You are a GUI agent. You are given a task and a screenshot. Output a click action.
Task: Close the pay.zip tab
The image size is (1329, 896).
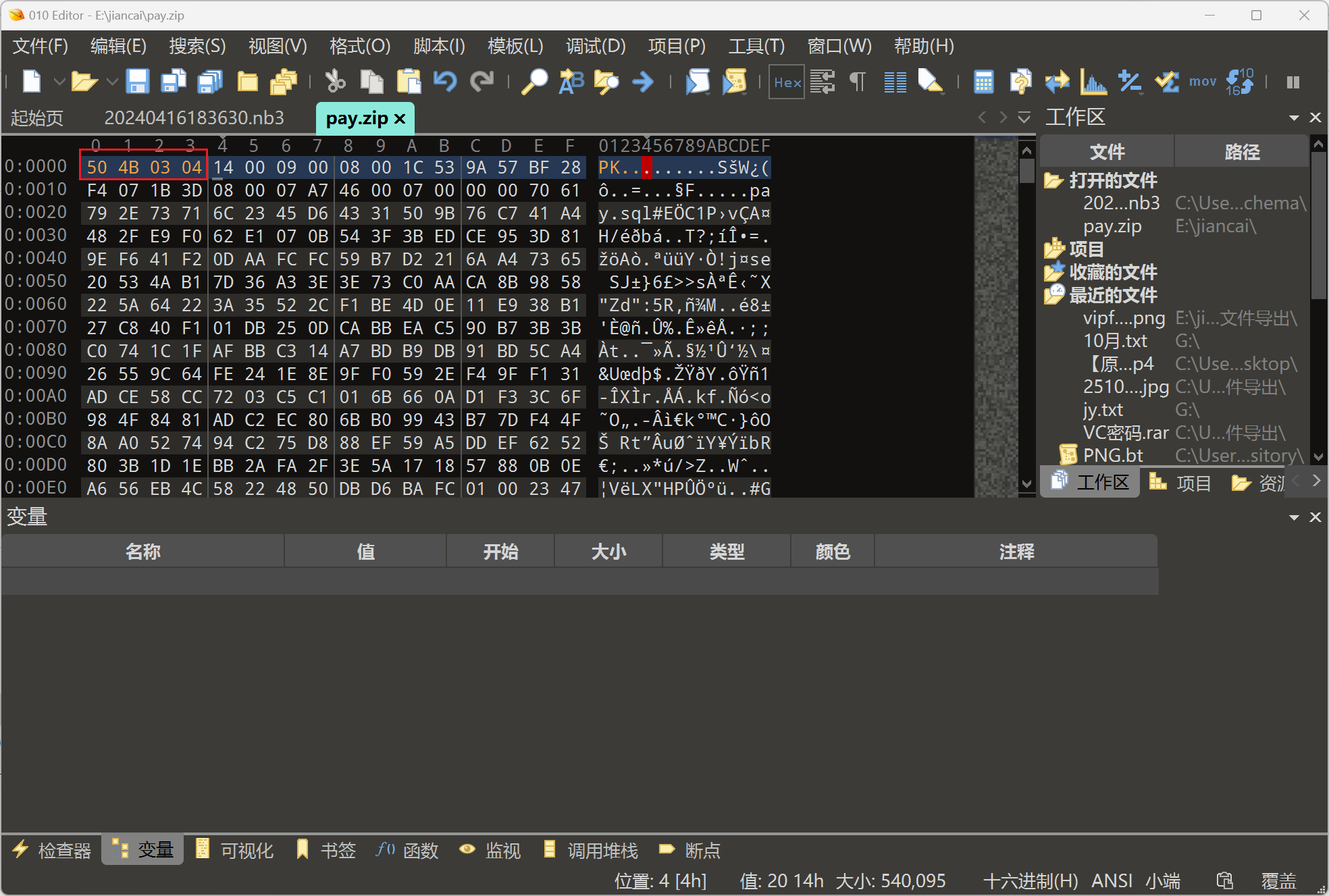(x=400, y=118)
